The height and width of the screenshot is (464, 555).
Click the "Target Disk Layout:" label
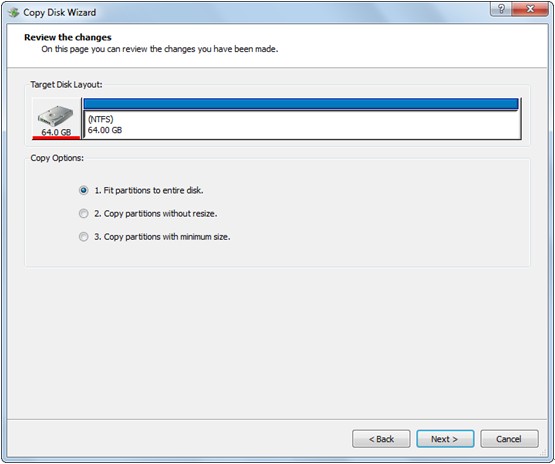[66, 85]
